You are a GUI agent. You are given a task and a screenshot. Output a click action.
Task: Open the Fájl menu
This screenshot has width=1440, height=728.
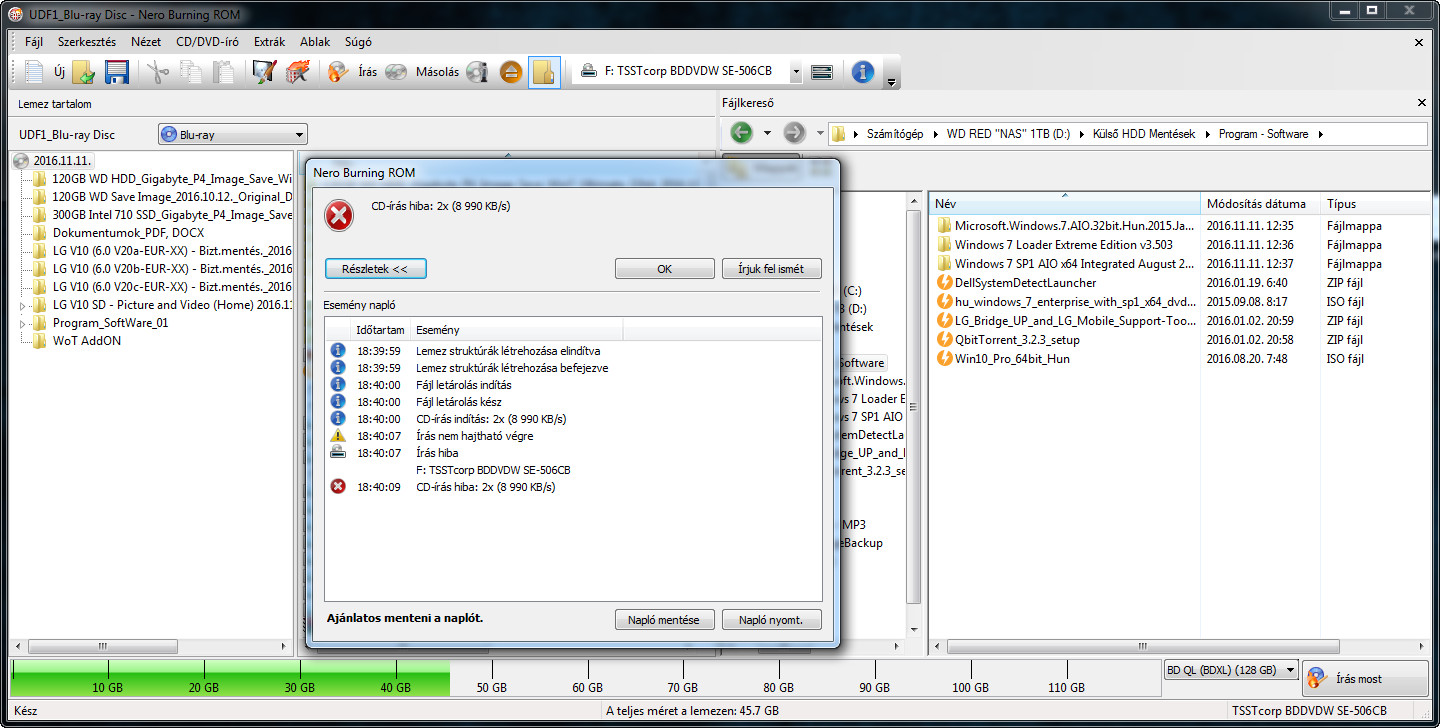[34, 42]
